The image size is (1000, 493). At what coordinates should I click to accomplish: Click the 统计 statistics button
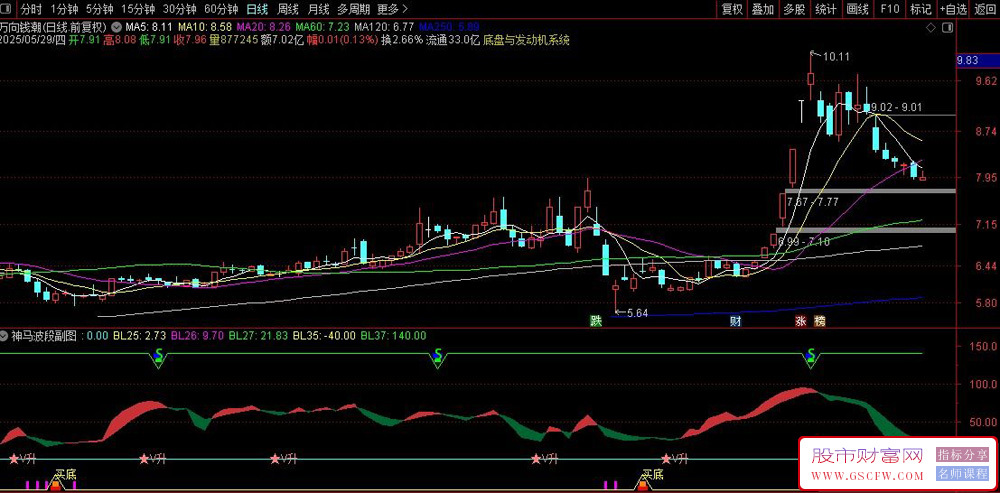[x=826, y=9]
